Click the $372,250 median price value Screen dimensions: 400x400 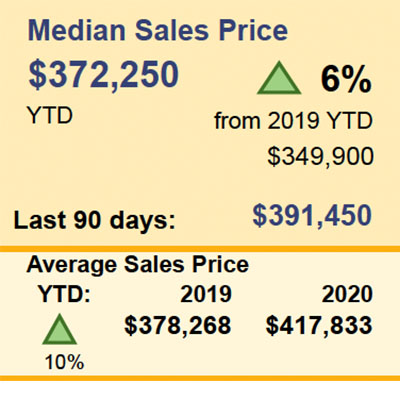104,75
